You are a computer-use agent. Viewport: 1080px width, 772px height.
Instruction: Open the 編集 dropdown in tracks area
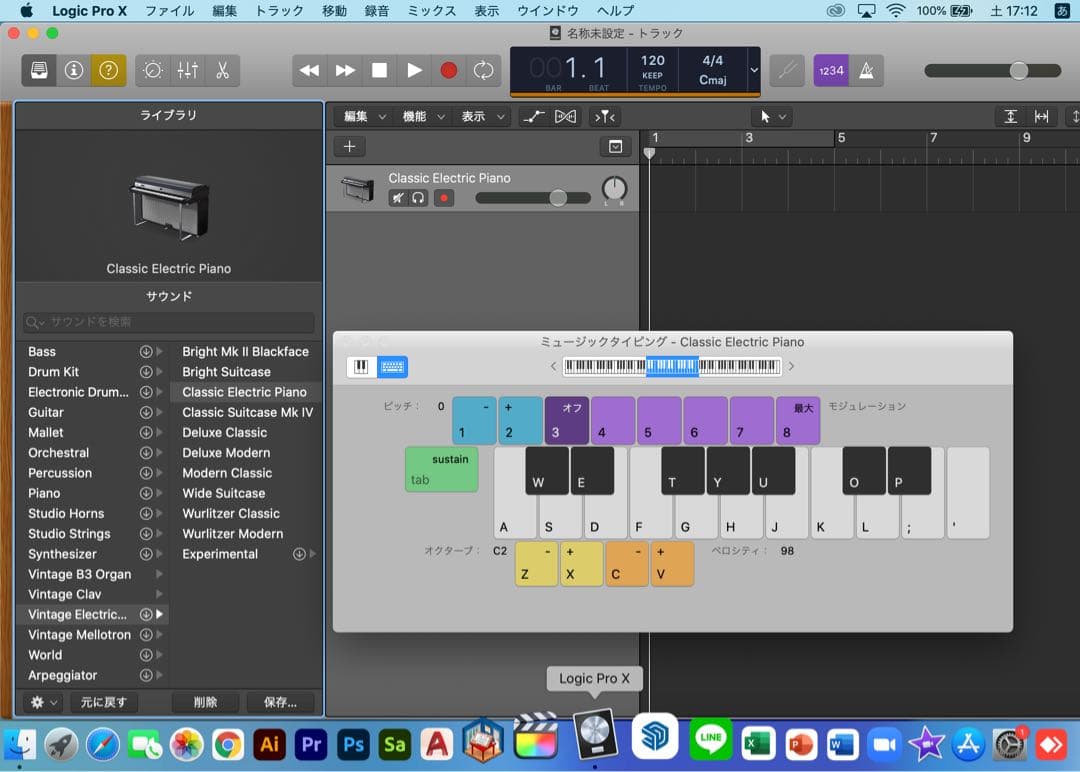click(x=364, y=116)
